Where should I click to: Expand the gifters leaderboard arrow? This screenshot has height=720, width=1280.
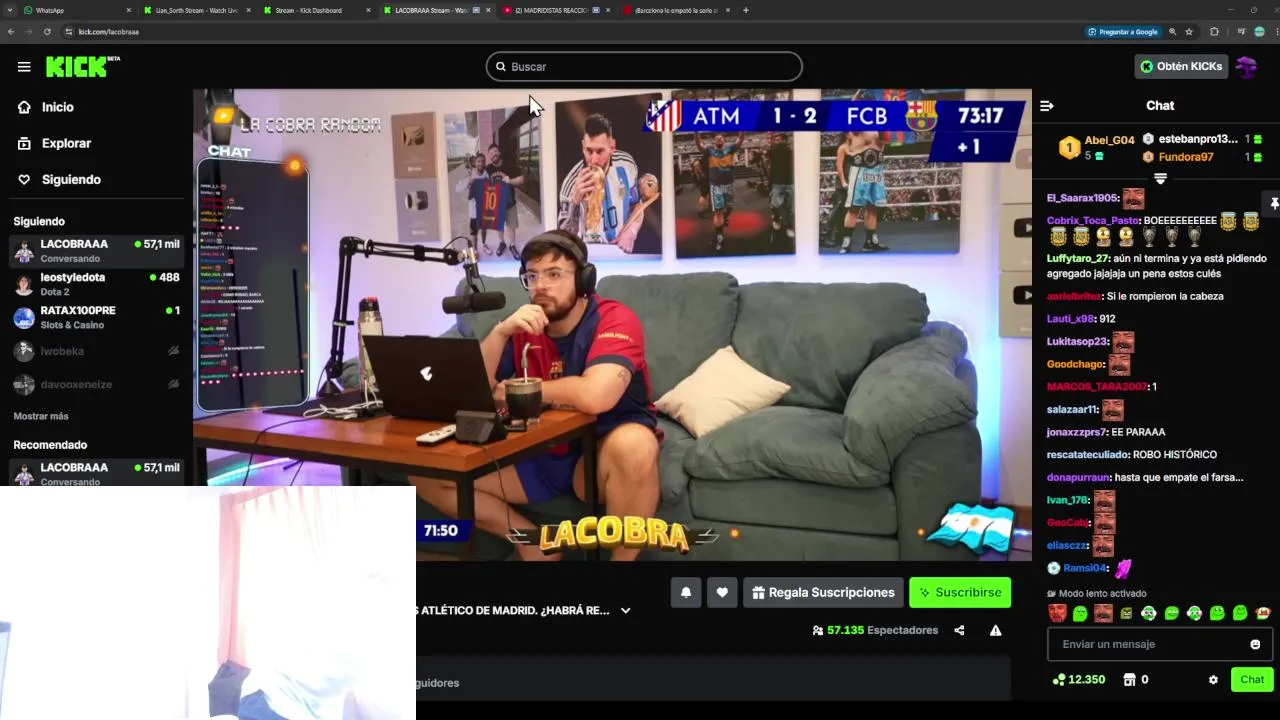[1160, 178]
